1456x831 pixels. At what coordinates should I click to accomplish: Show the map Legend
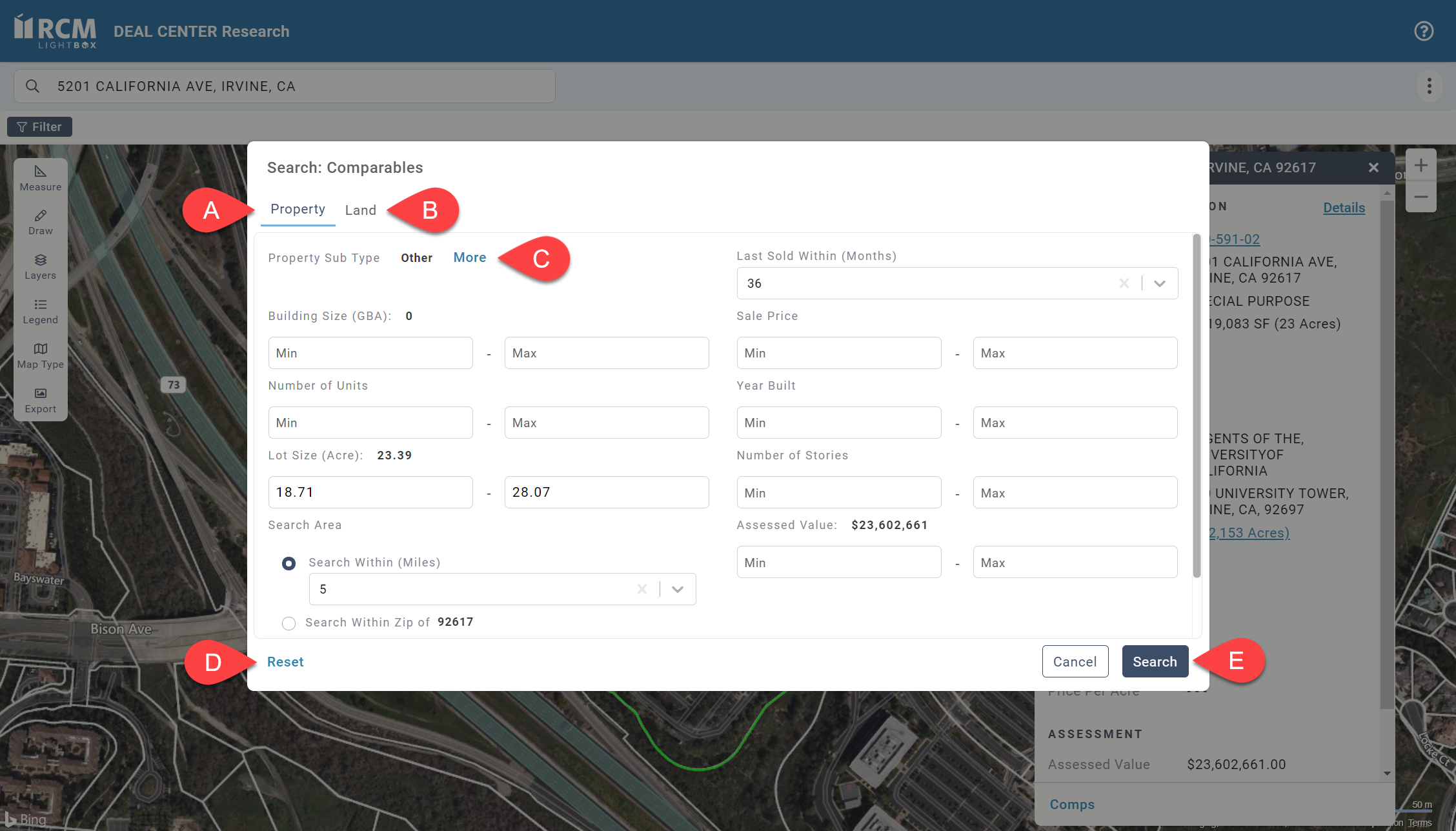pyautogui.click(x=40, y=311)
